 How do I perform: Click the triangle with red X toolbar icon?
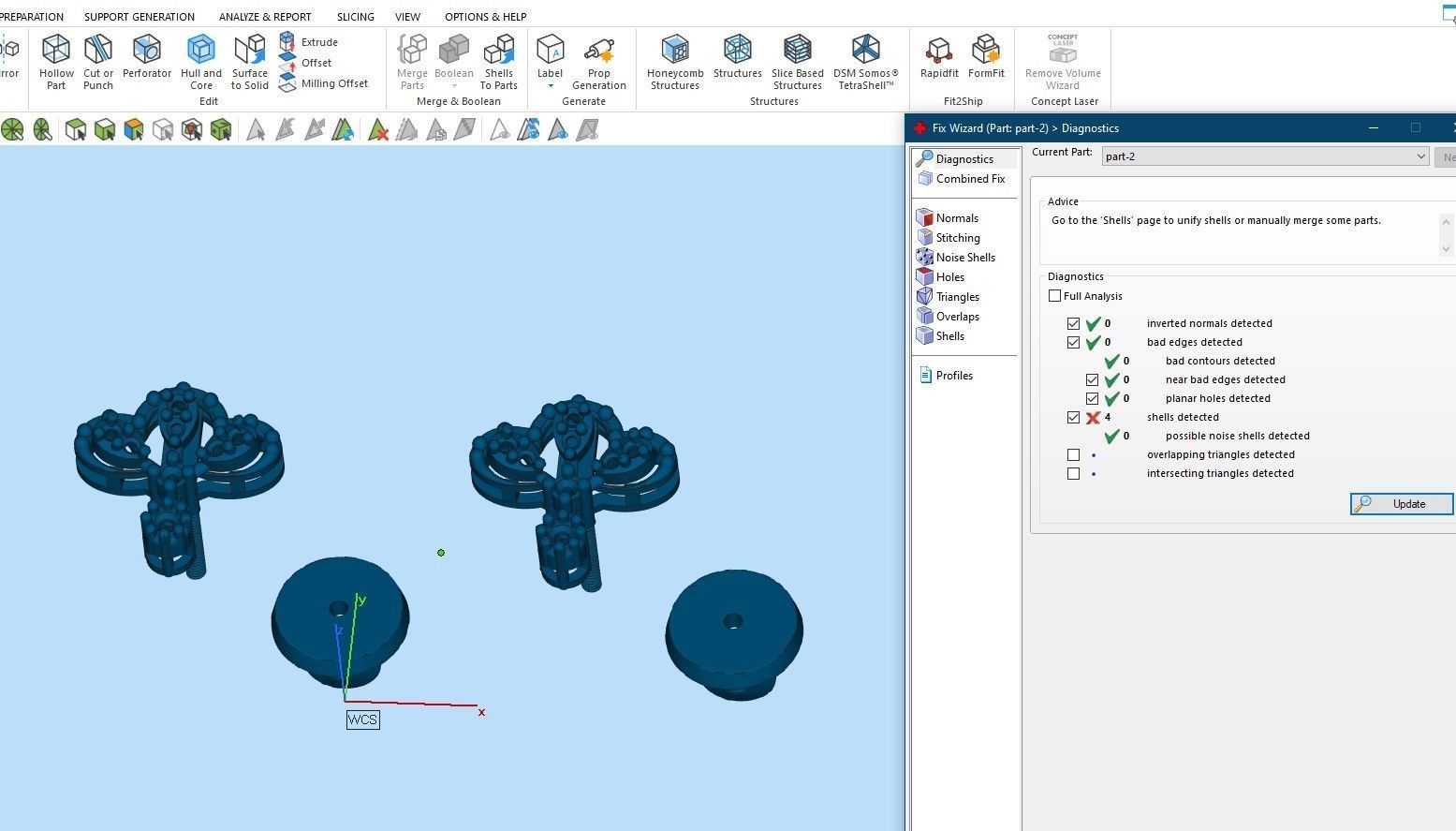pos(378,129)
